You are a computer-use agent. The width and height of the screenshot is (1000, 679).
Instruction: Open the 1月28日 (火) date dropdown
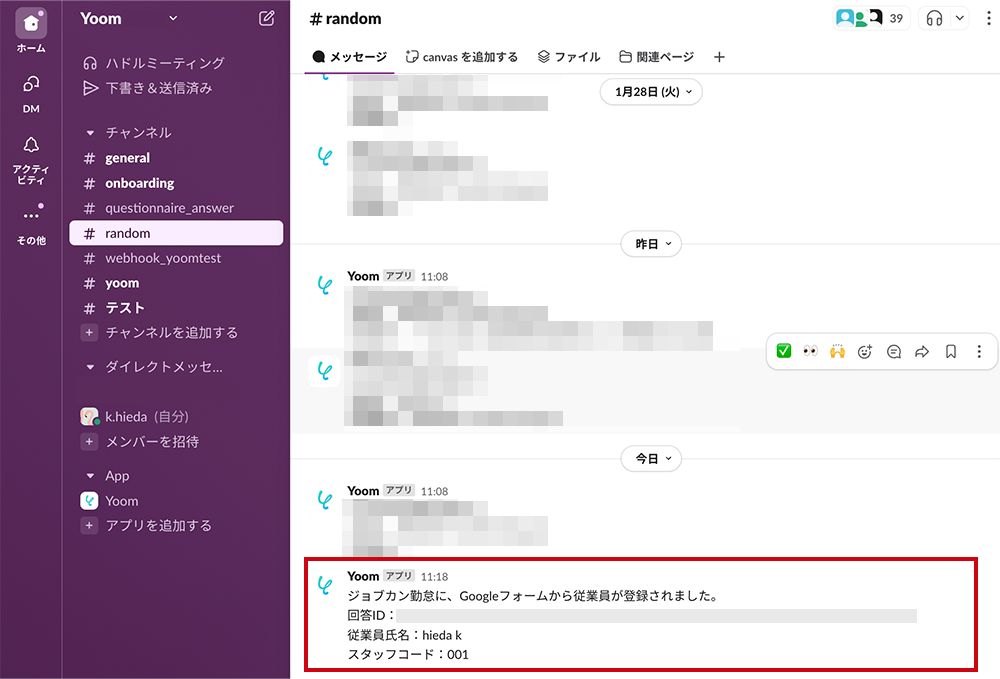click(651, 92)
